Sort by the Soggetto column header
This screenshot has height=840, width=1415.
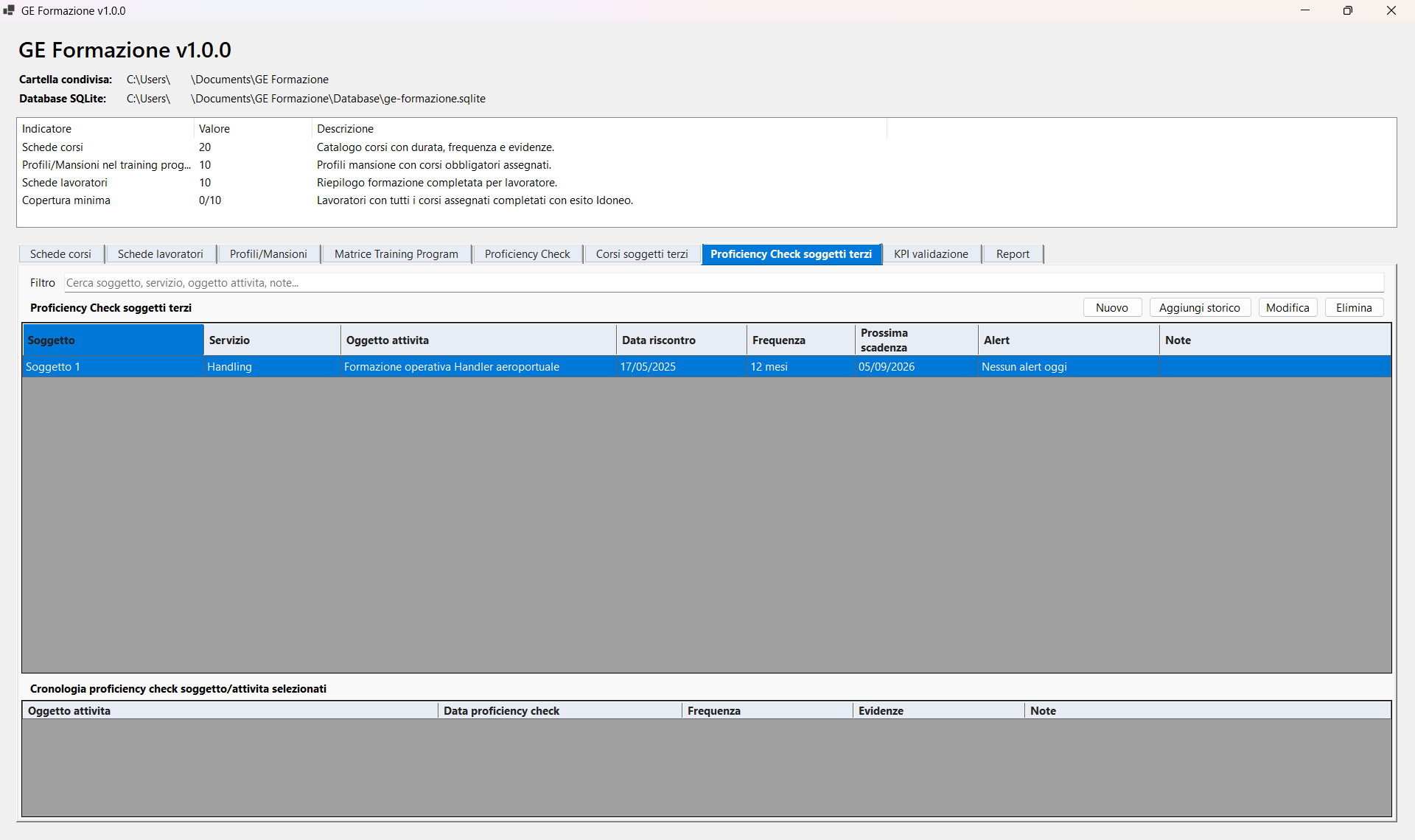113,340
